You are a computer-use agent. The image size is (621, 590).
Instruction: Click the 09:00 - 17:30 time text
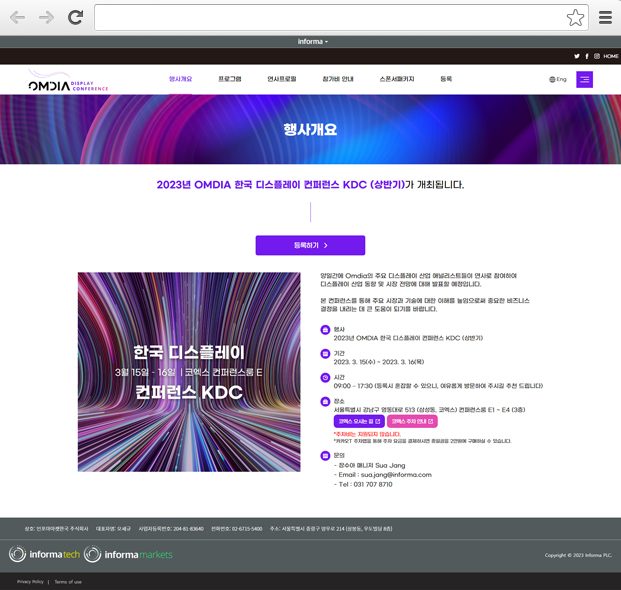[353, 386]
